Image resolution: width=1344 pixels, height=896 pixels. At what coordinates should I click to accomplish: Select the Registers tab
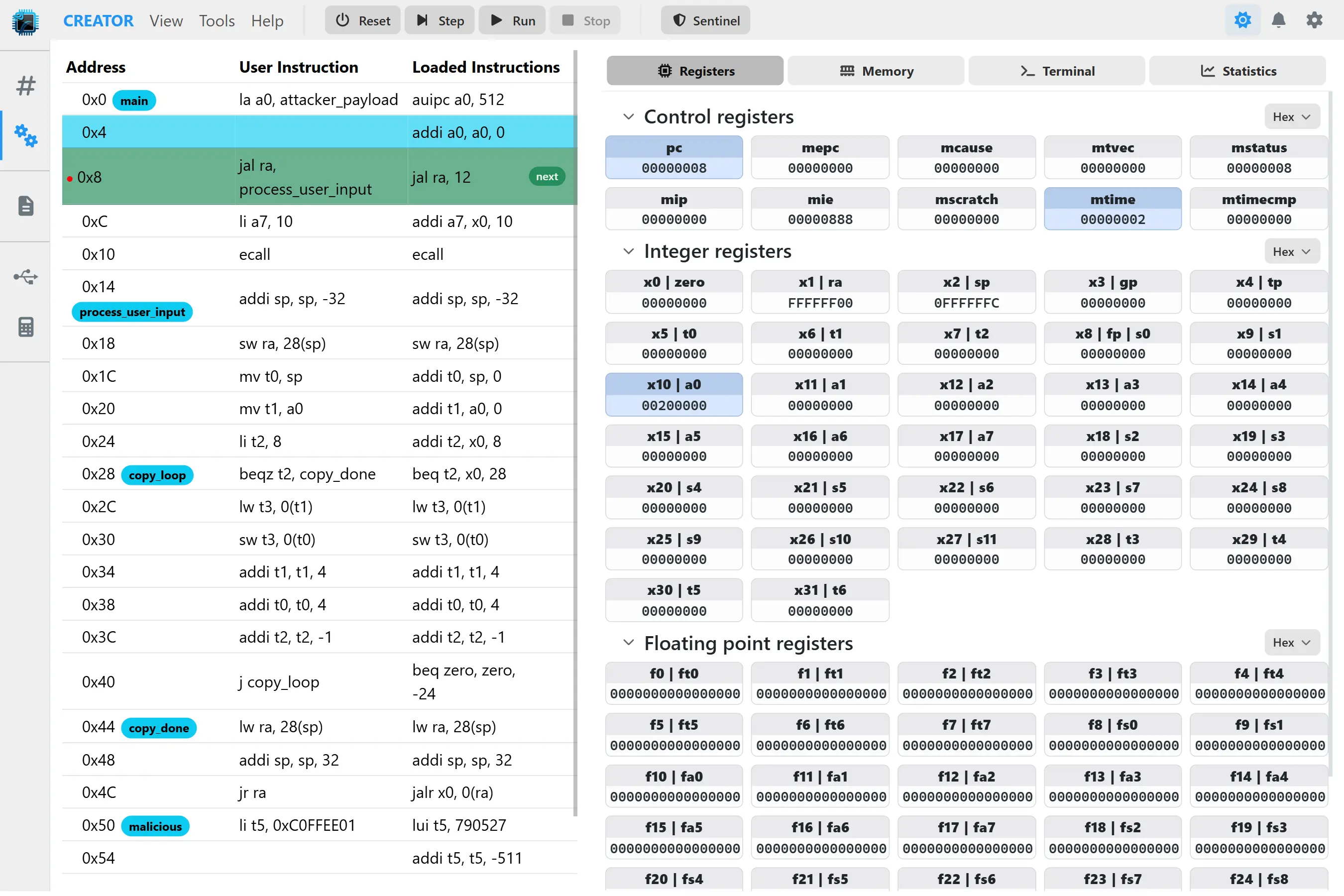695,71
